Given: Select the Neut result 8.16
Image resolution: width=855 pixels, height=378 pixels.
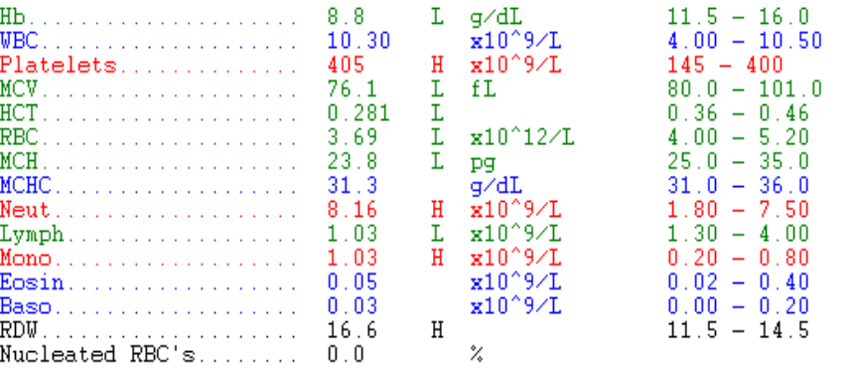Looking at the screenshot, I should (352, 210).
